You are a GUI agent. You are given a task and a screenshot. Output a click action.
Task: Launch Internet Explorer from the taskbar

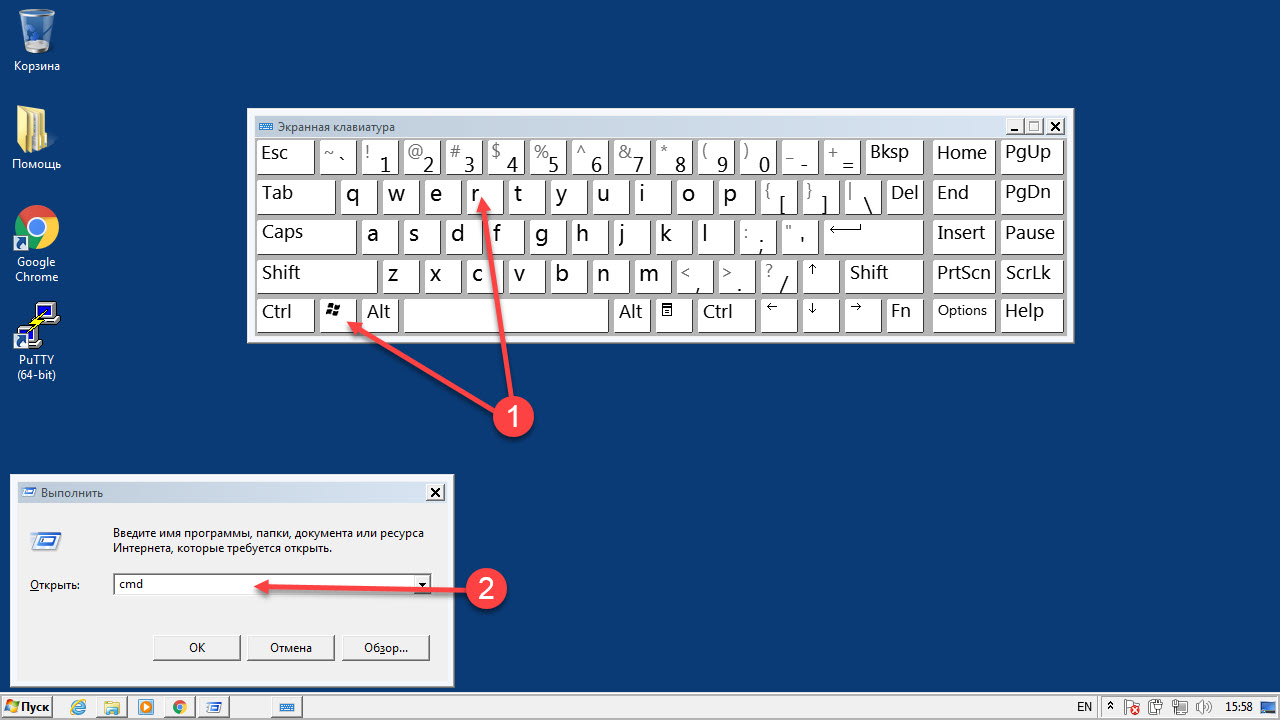click(78, 707)
